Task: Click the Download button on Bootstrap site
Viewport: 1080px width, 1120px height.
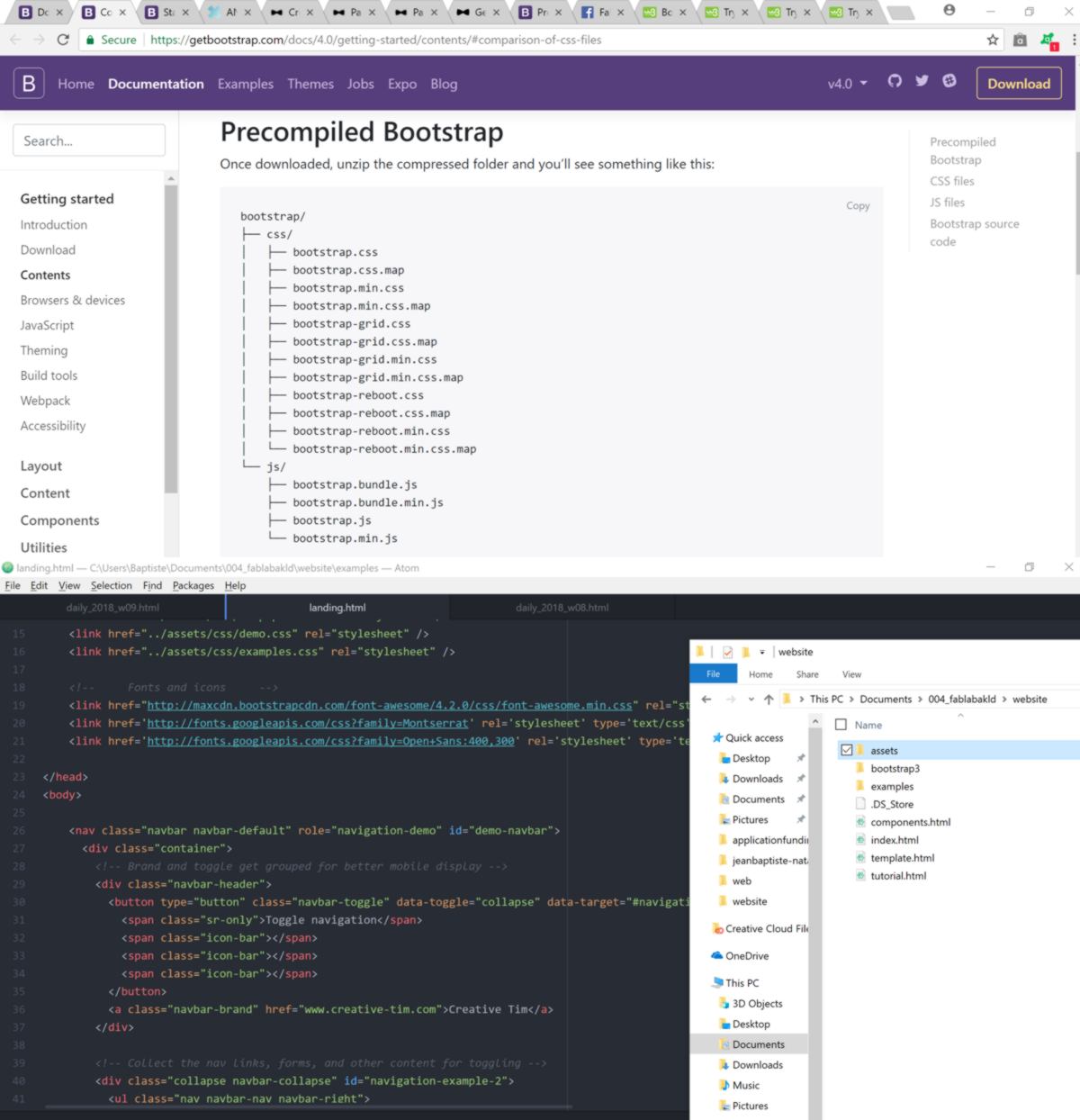Action: coord(1019,84)
